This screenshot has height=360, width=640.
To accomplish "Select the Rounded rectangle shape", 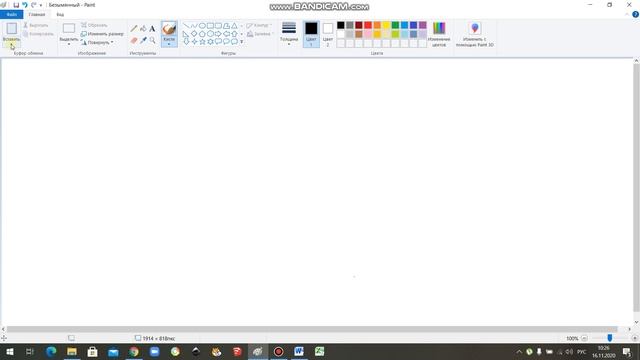I will (x=218, y=26).
